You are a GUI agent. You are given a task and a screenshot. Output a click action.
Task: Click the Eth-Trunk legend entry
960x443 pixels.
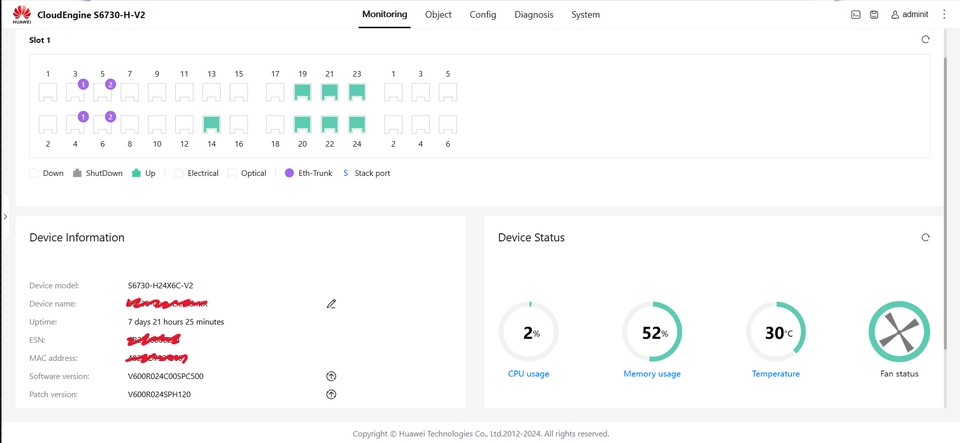(x=309, y=173)
